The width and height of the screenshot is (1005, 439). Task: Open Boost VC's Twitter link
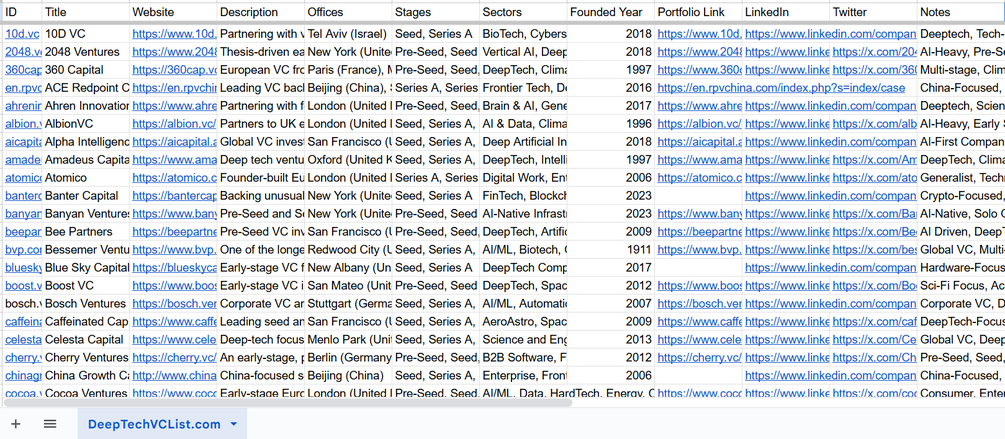[874, 285]
